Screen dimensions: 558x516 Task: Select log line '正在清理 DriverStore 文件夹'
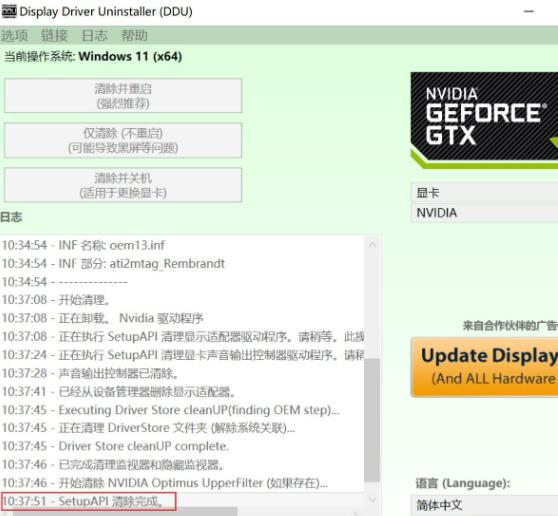(182, 428)
